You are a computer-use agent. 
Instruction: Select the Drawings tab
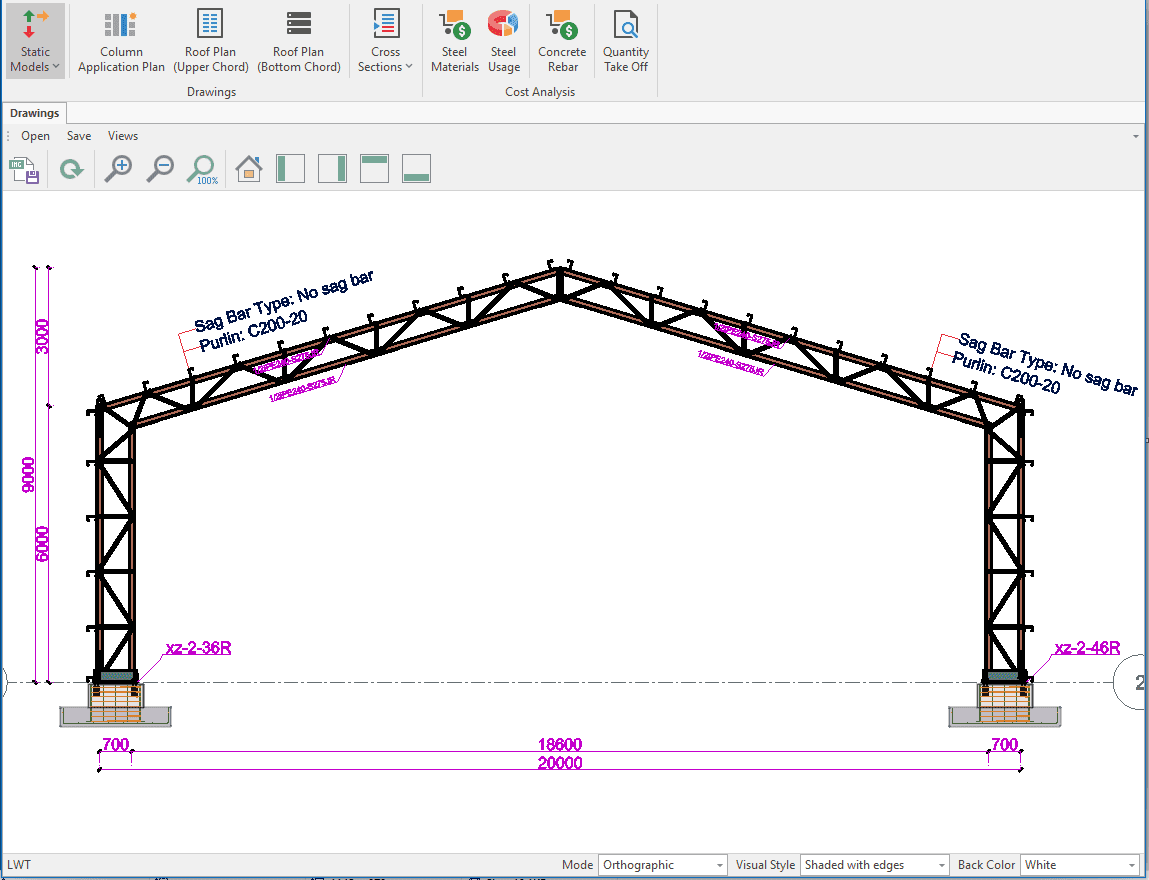click(35, 113)
